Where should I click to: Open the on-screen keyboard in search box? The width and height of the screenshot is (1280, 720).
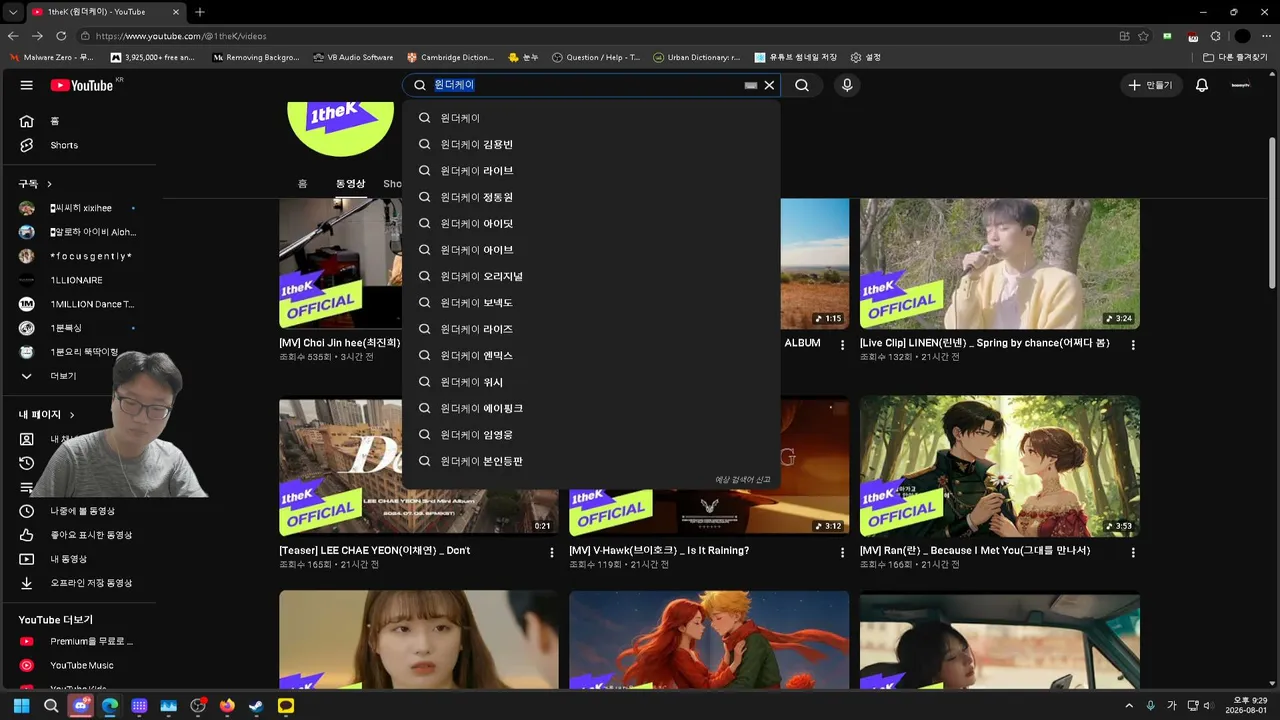tap(750, 85)
